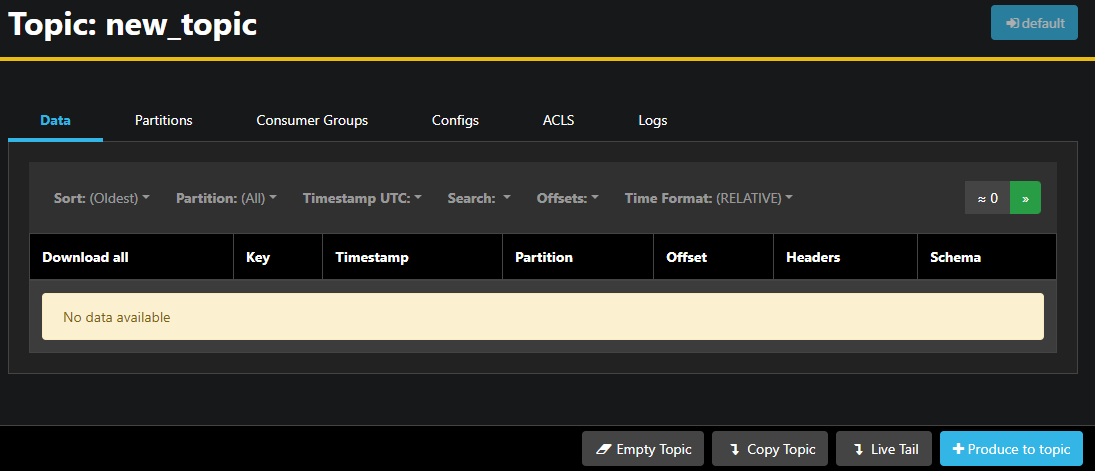1095x471 pixels.
Task: Open the Search filter dropdown
Action: click(x=479, y=198)
